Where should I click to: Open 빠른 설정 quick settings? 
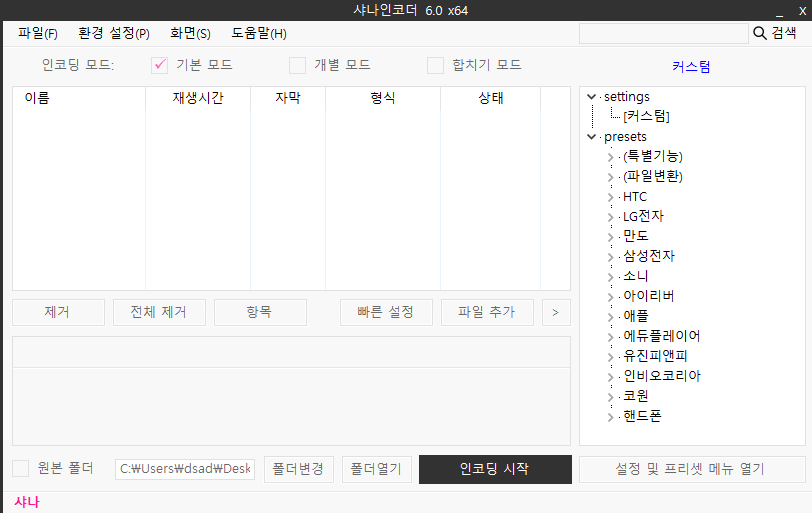click(x=386, y=312)
